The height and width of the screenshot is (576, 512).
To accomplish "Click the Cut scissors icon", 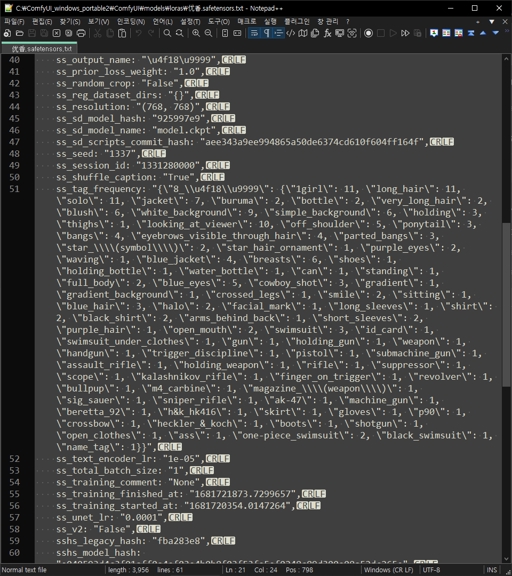I will tap(97, 33).
